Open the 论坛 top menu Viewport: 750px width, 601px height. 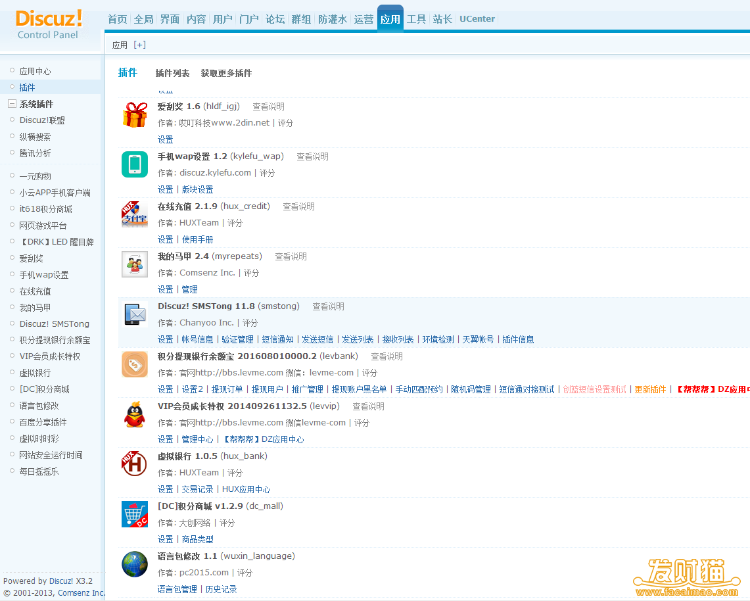pos(275,19)
